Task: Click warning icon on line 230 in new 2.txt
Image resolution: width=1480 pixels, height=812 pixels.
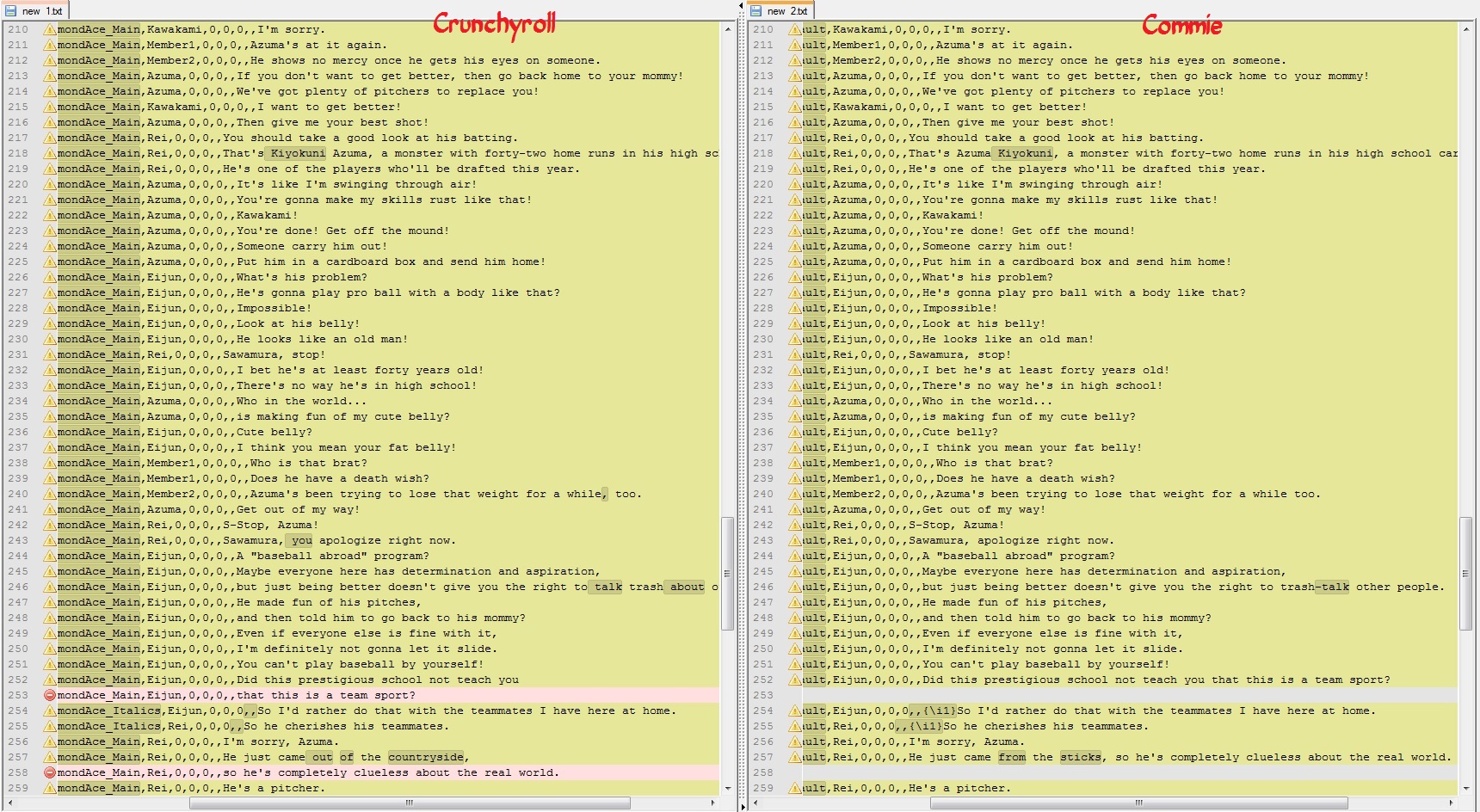Action: (x=795, y=339)
